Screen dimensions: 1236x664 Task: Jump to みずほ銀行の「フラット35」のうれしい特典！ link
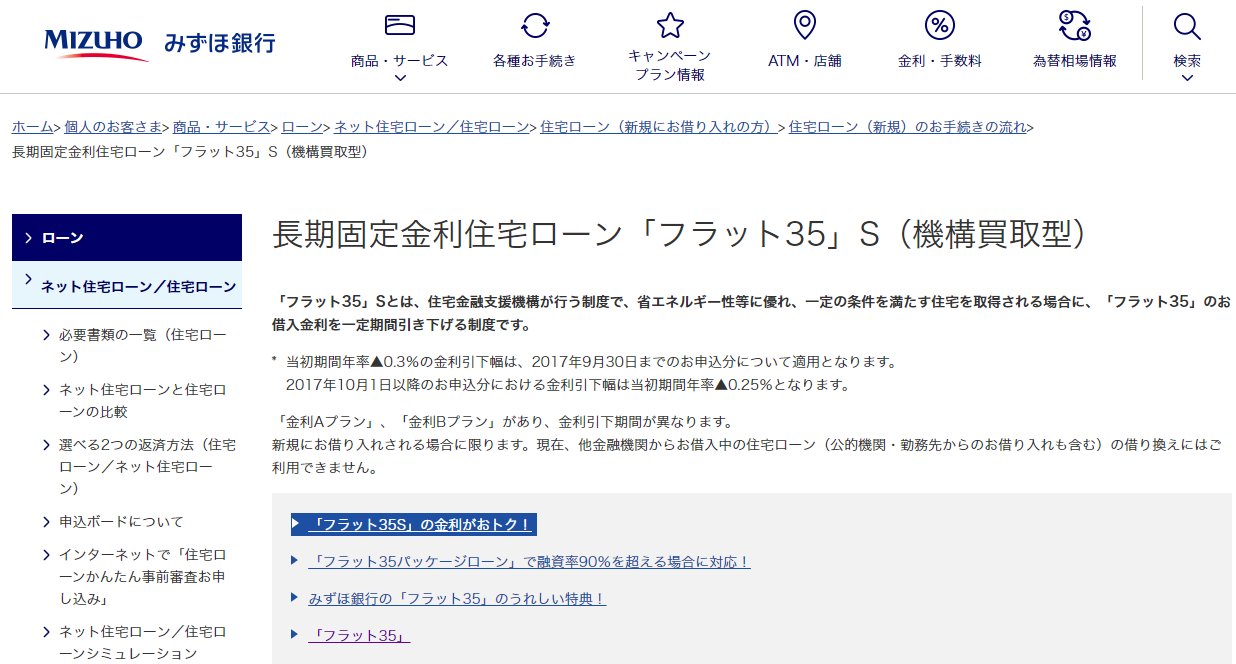pyautogui.click(x=457, y=599)
